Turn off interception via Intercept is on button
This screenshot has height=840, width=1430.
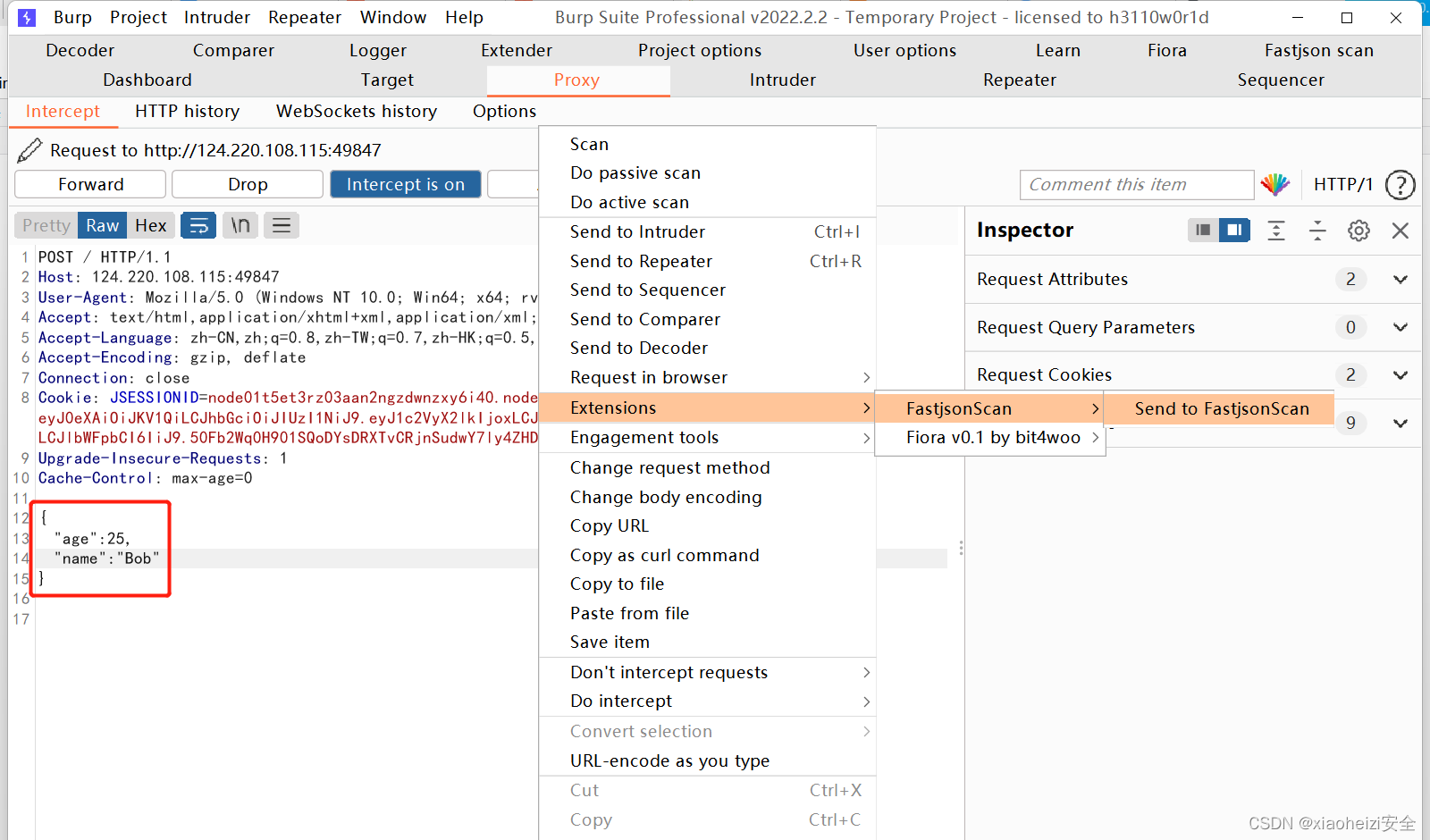(405, 184)
